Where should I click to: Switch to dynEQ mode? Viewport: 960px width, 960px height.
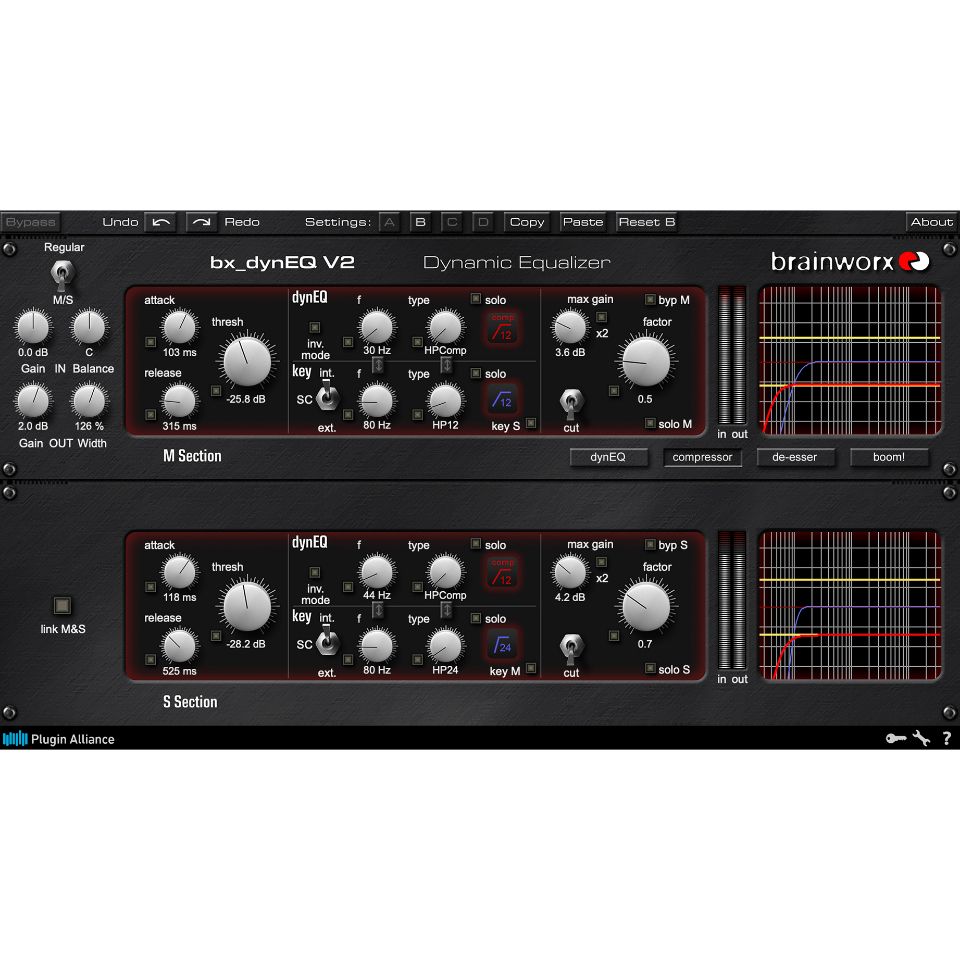(x=608, y=457)
